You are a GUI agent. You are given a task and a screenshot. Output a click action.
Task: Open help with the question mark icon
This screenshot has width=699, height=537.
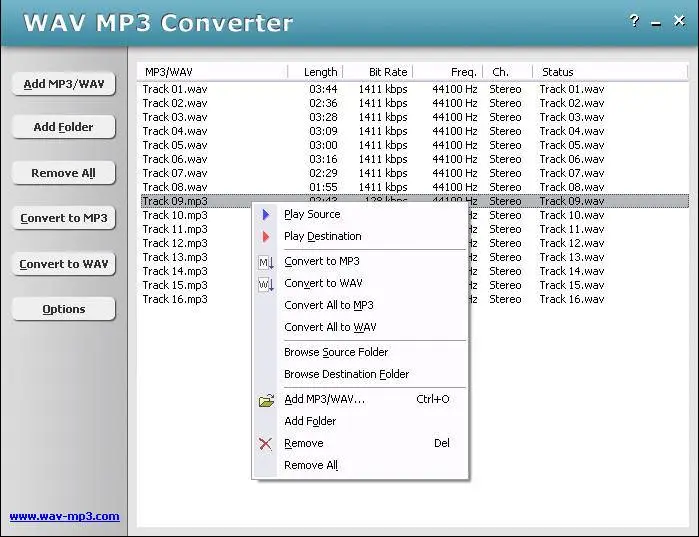pos(634,20)
